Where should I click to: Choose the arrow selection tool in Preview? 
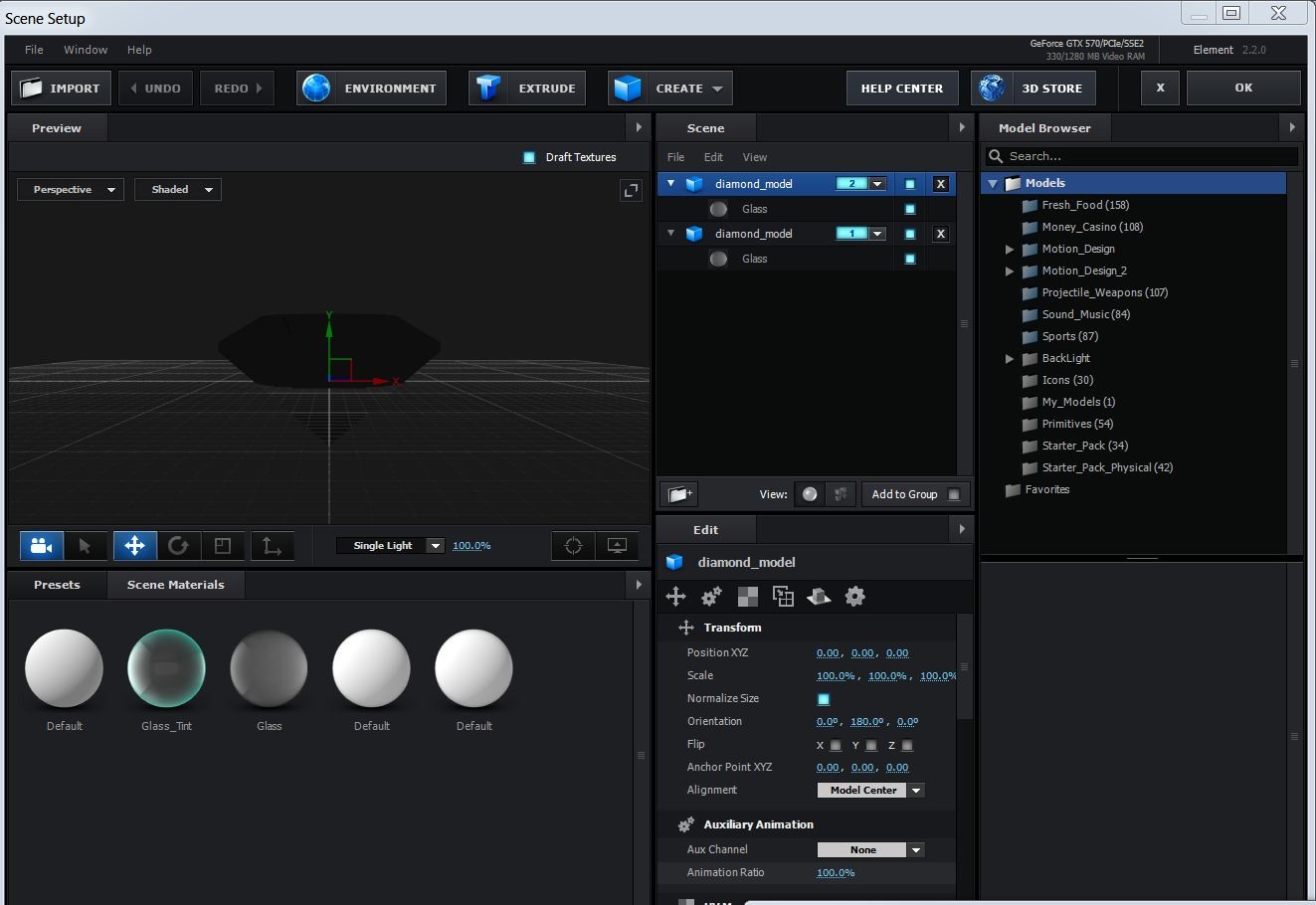click(x=85, y=545)
